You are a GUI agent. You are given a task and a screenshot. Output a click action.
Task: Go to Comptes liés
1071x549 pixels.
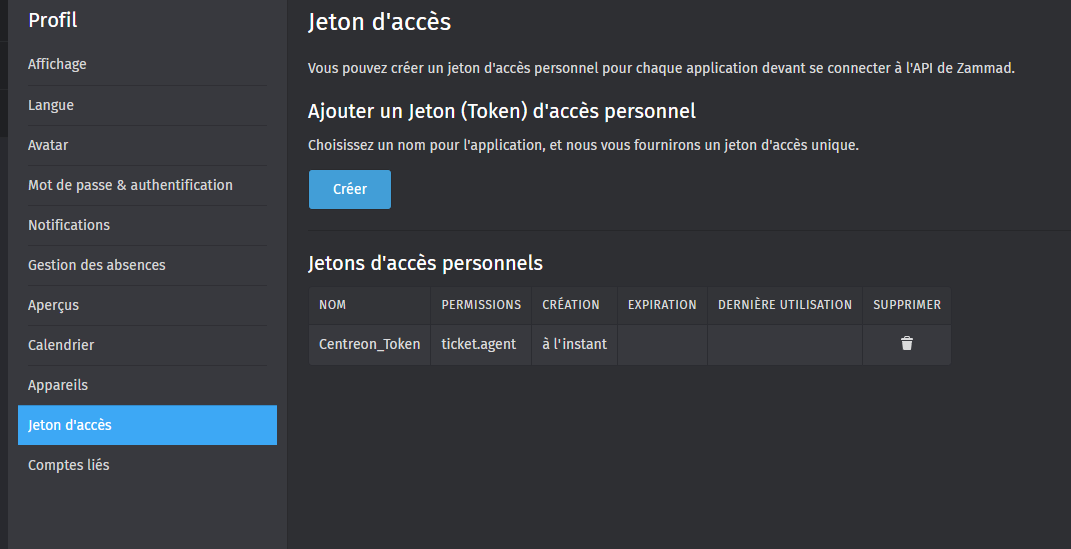click(x=69, y=465)
